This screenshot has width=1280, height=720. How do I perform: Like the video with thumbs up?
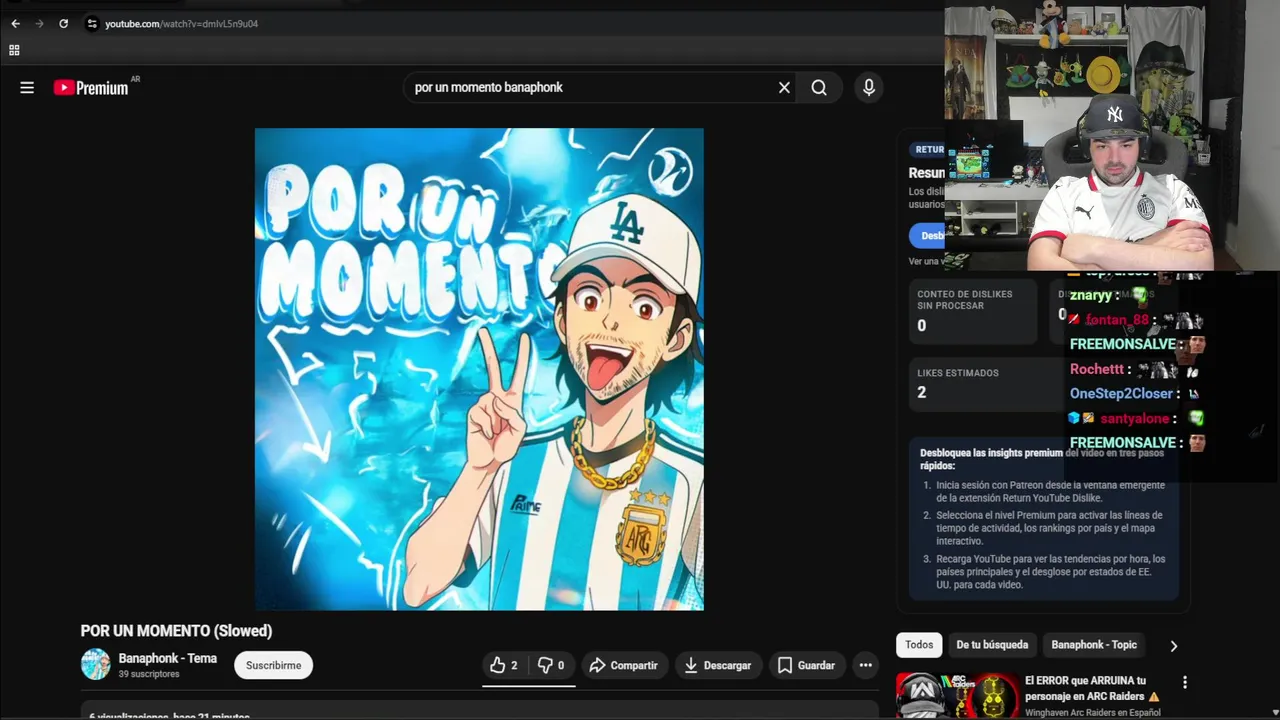point(504,665)
